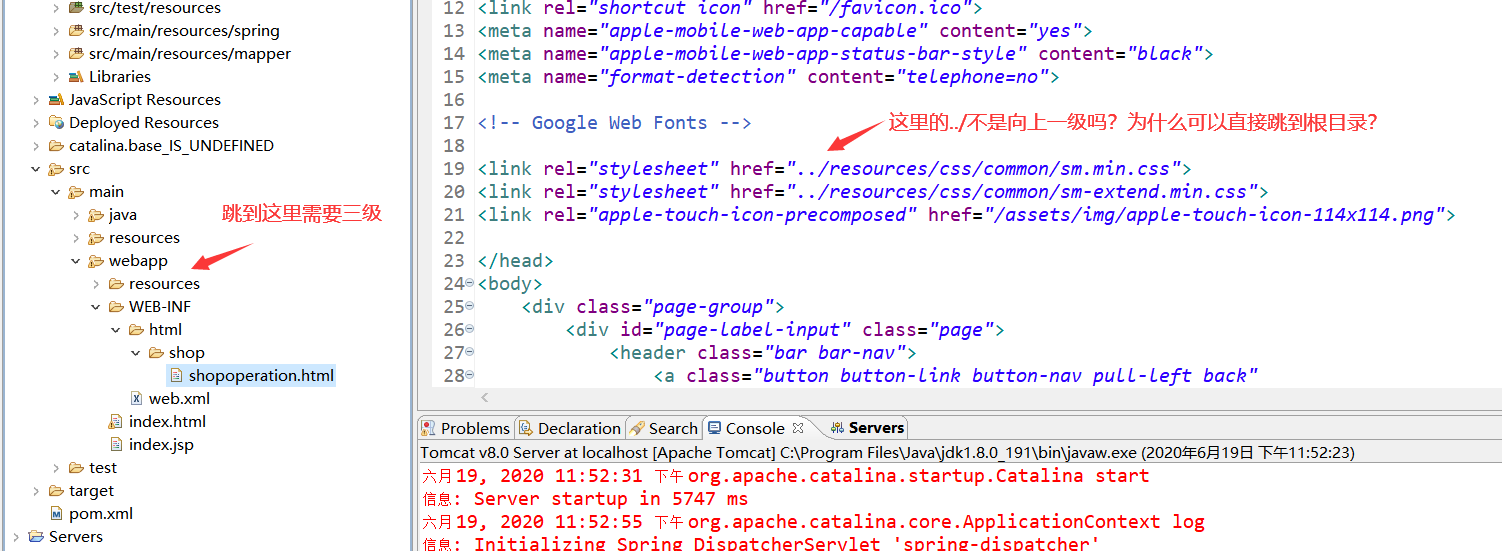This screenshot has width=1502, height=551.
Task: Toggle code folding at line 25 page-group div
Action: click(470, 307)
